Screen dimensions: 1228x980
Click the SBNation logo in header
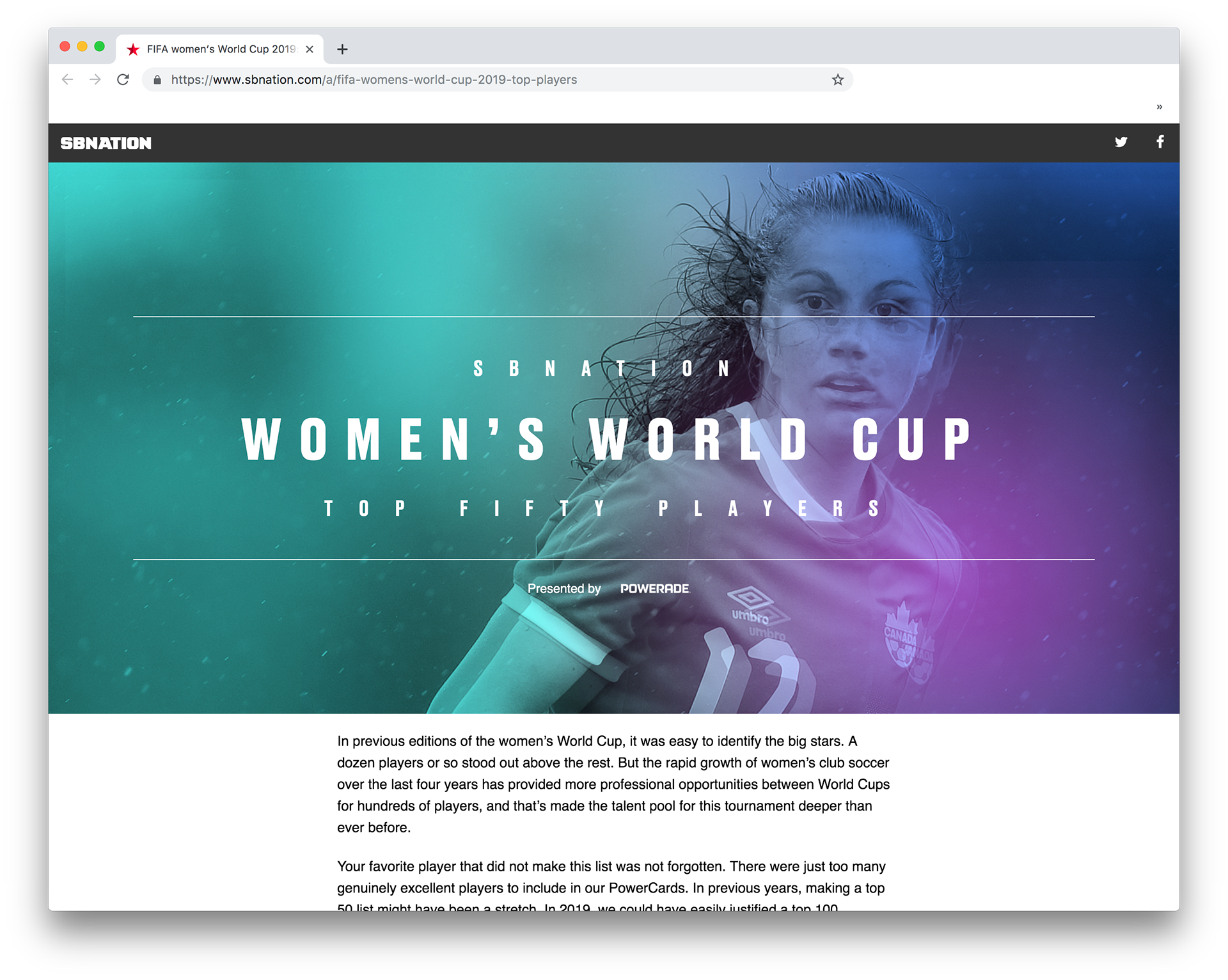pyautogui.click(x=106, y=143)
